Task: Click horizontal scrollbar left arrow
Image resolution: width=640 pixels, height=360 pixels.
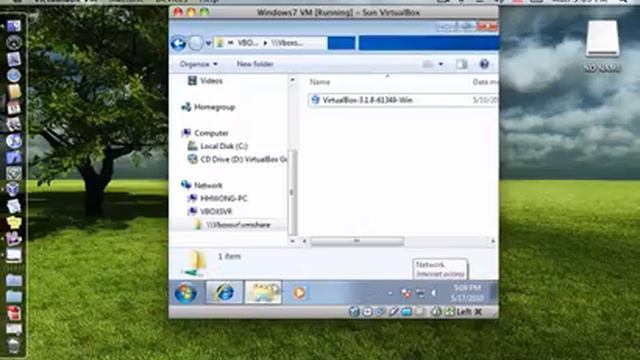Action: [x=304, y=241]
